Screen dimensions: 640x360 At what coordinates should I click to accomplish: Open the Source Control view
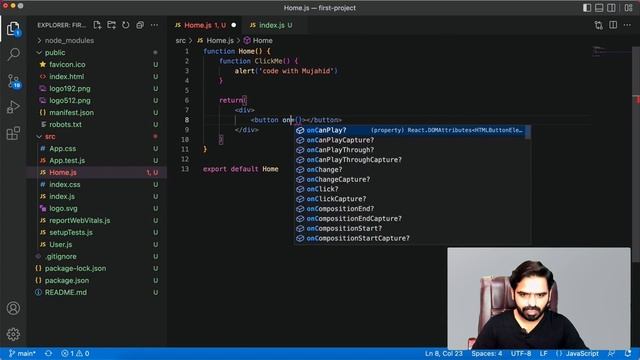[13, 81]
